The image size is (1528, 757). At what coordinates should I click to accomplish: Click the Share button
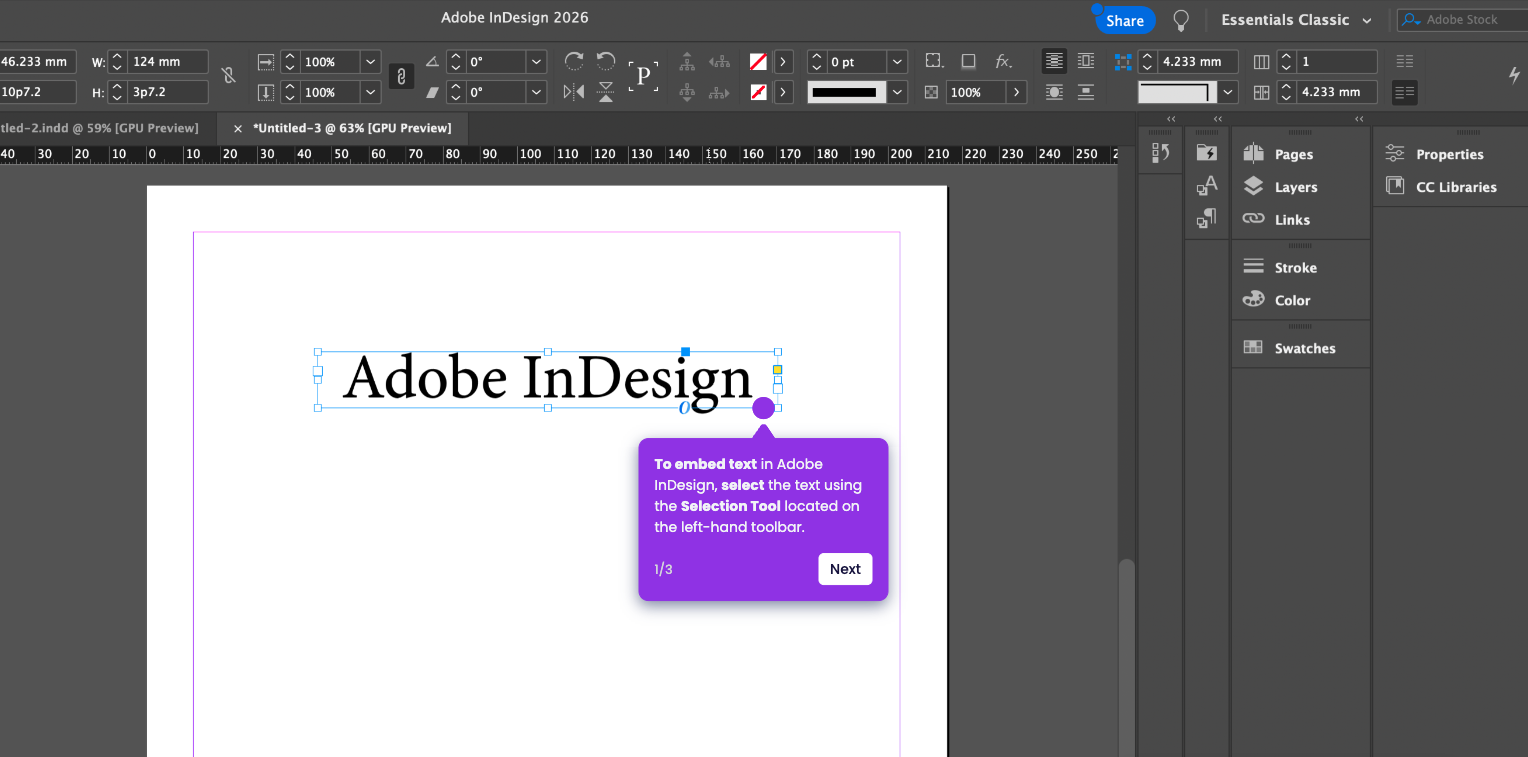coord(1125,21)
